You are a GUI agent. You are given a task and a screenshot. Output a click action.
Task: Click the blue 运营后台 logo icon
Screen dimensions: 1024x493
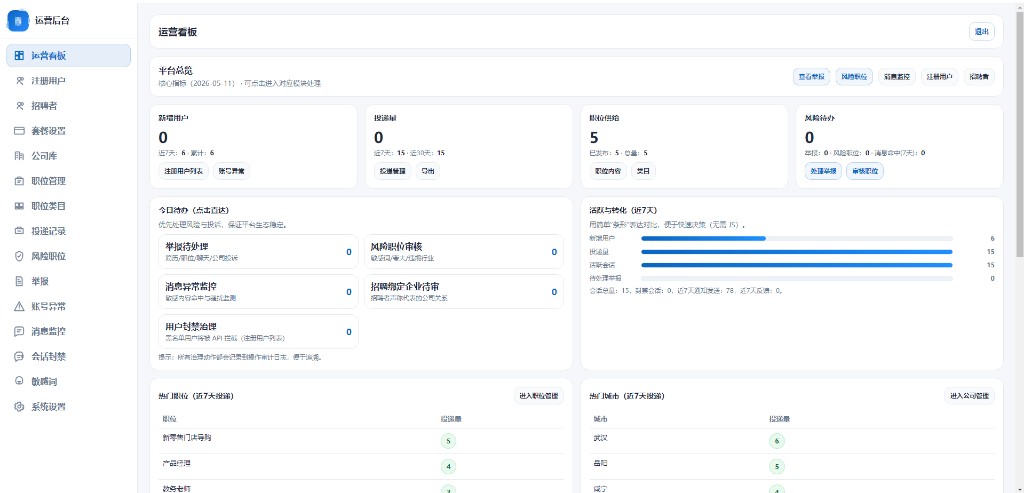coord(18,21)
